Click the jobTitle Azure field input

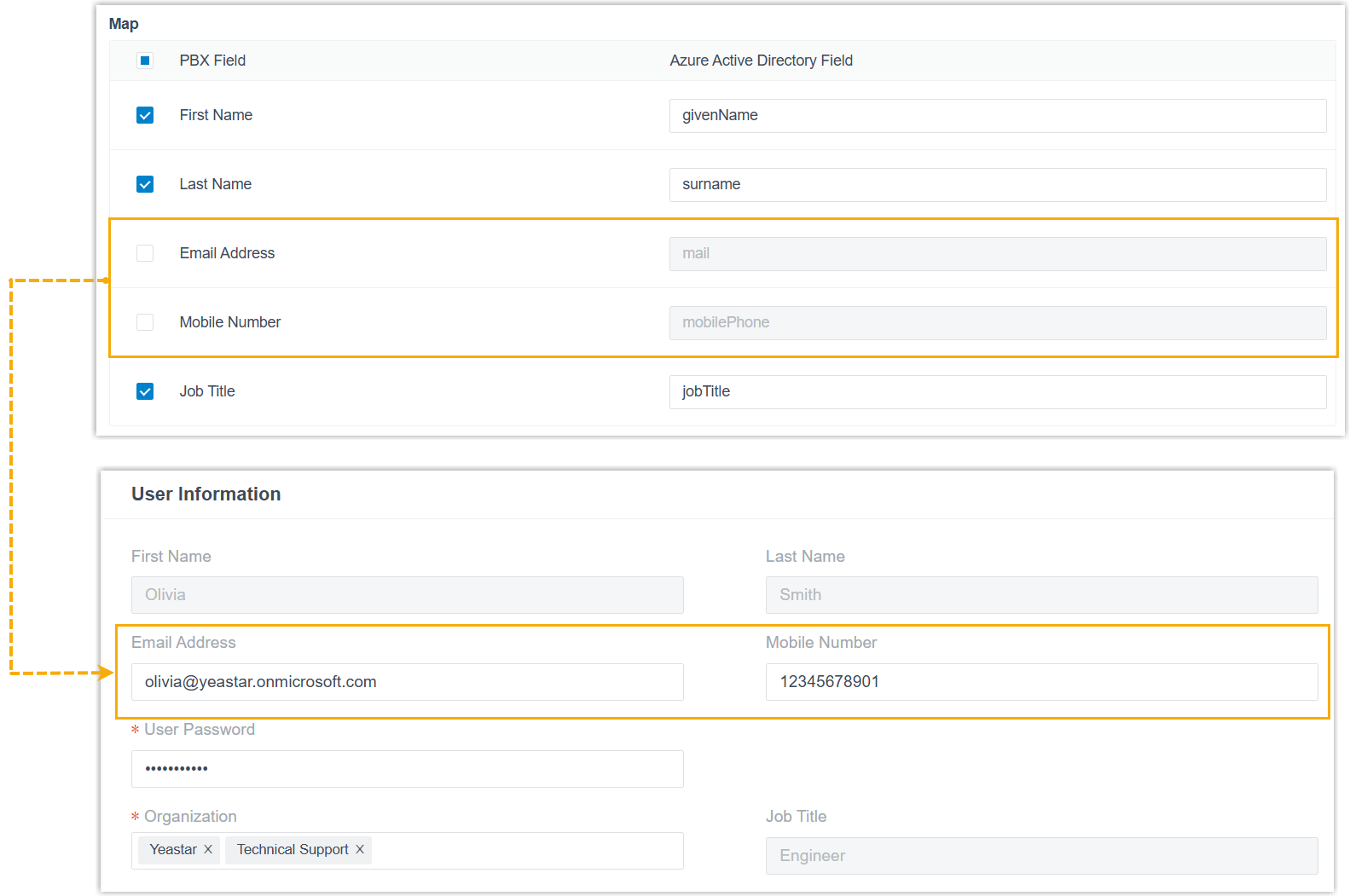pyautogui.click(x=997, y=392)
